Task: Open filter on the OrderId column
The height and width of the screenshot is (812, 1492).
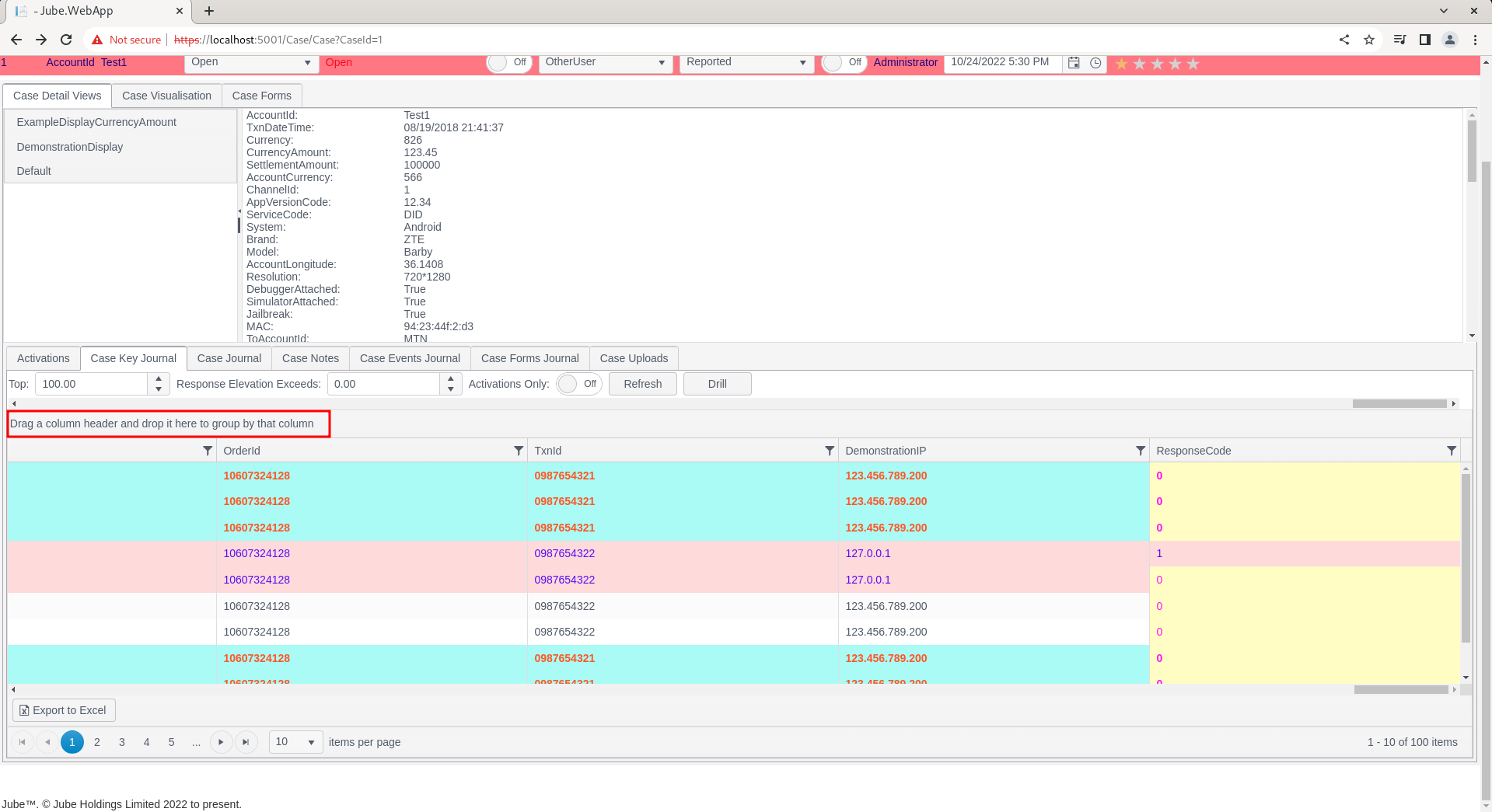Action: 519,451
